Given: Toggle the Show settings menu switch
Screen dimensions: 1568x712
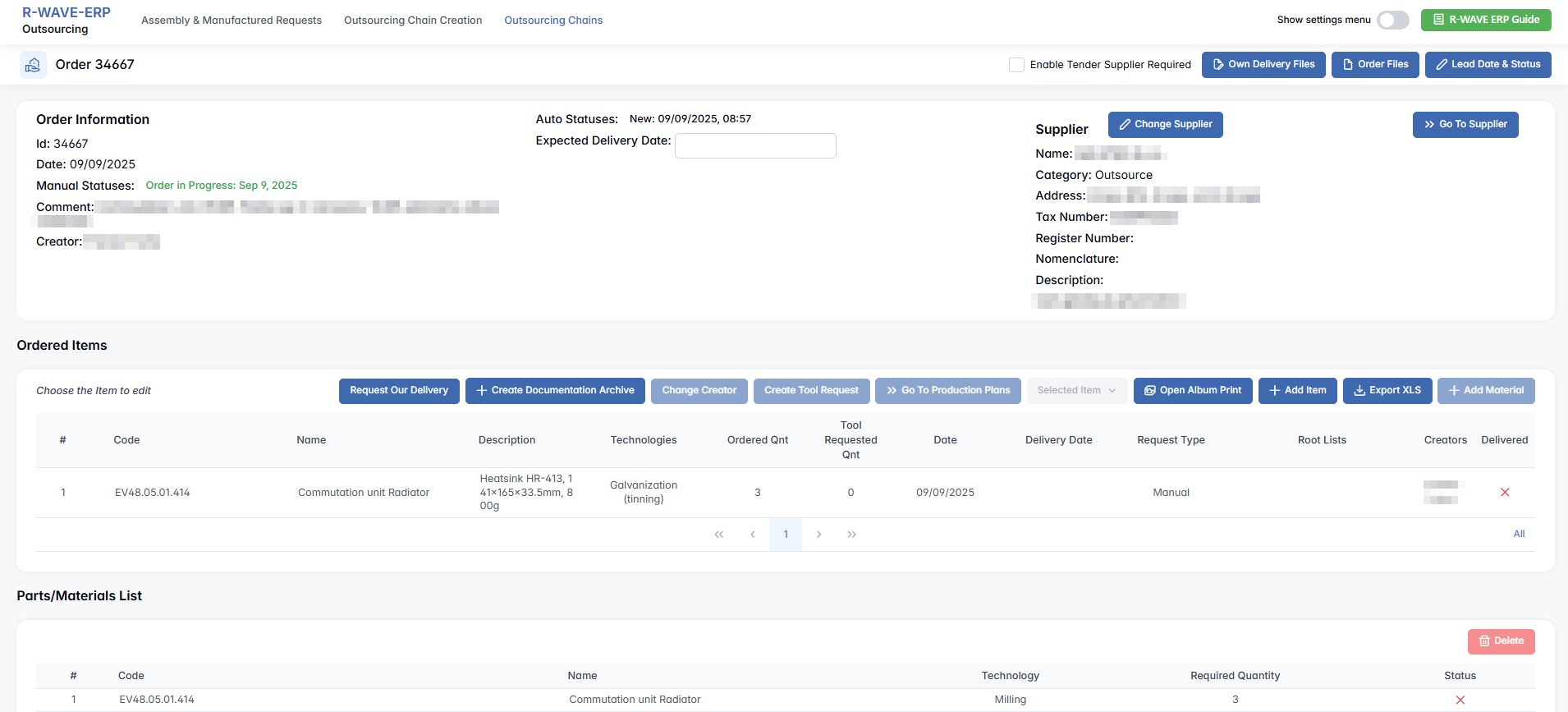Looking at the screenshot, I should point(1392,20).
